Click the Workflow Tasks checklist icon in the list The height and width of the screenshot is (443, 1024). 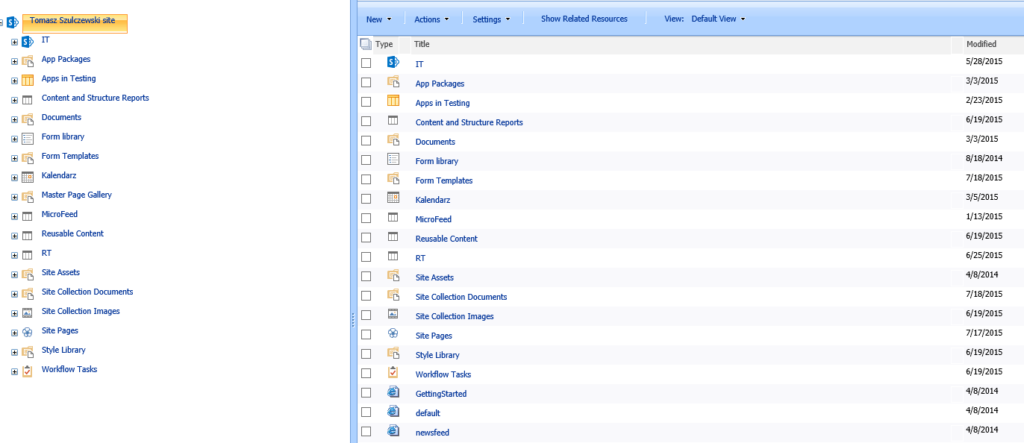(393, 372)
